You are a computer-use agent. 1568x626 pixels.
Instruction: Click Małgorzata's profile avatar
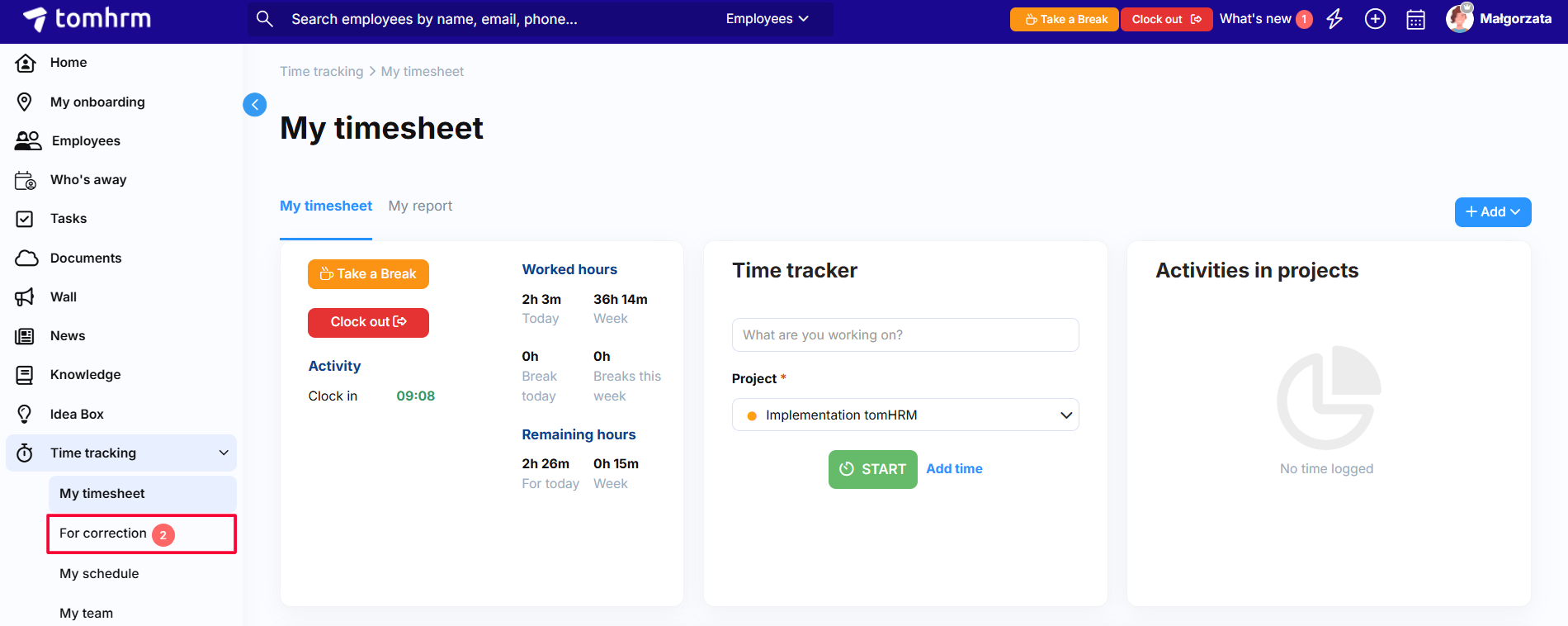[1459, 18]
